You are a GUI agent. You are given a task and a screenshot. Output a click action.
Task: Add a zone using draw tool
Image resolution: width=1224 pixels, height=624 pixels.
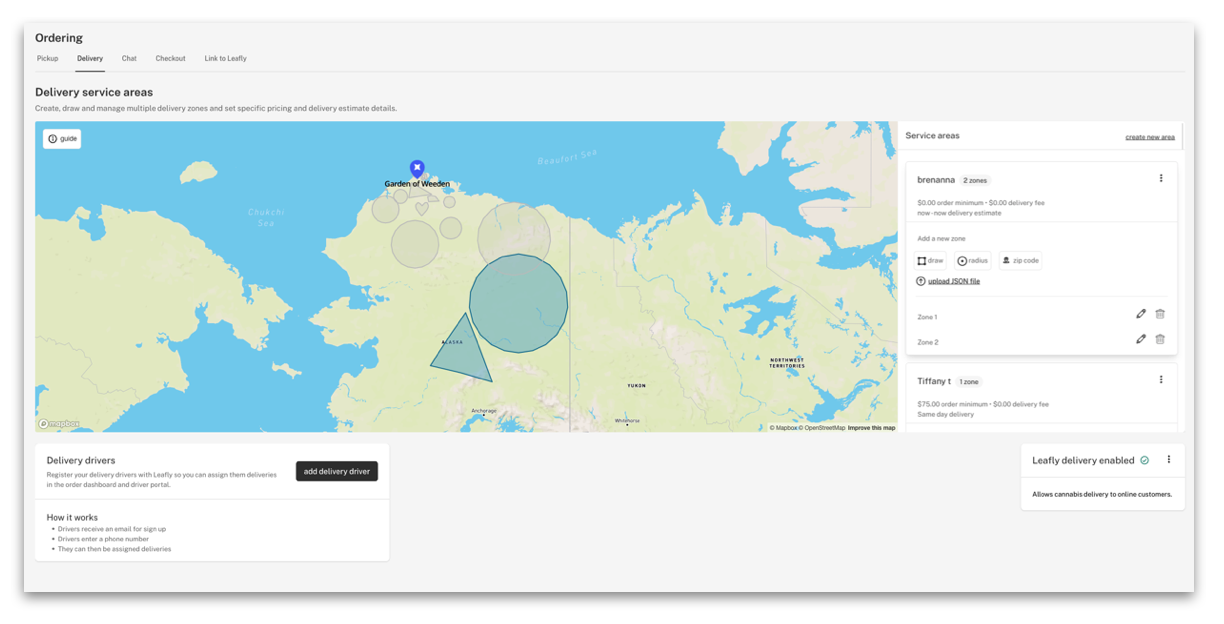(x=931, y=260)
